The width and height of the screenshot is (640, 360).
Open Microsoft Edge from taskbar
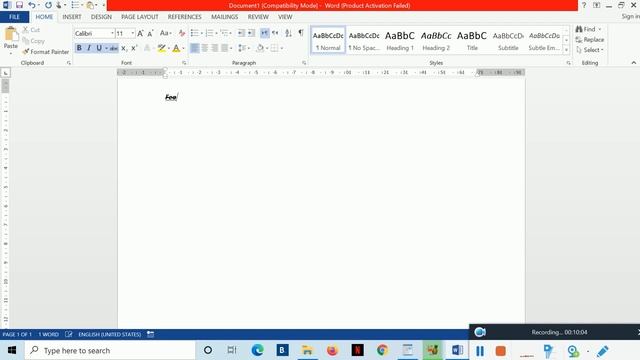click(x=257, y=350)
